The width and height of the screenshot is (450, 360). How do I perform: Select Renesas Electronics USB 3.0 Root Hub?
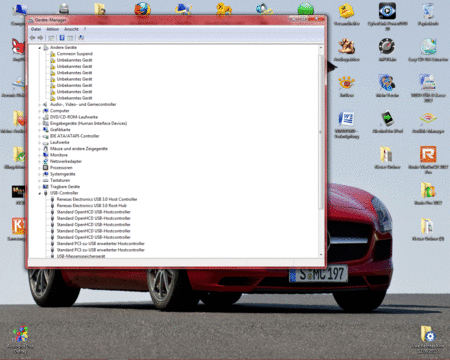point(92,206)
